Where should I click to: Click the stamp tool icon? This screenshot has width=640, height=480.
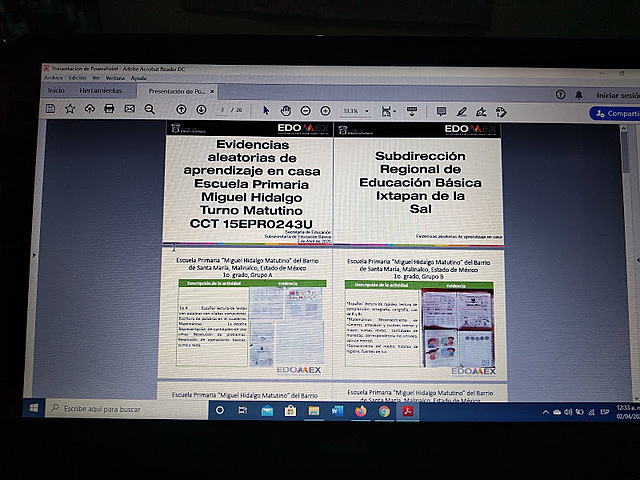click(501, 112)
